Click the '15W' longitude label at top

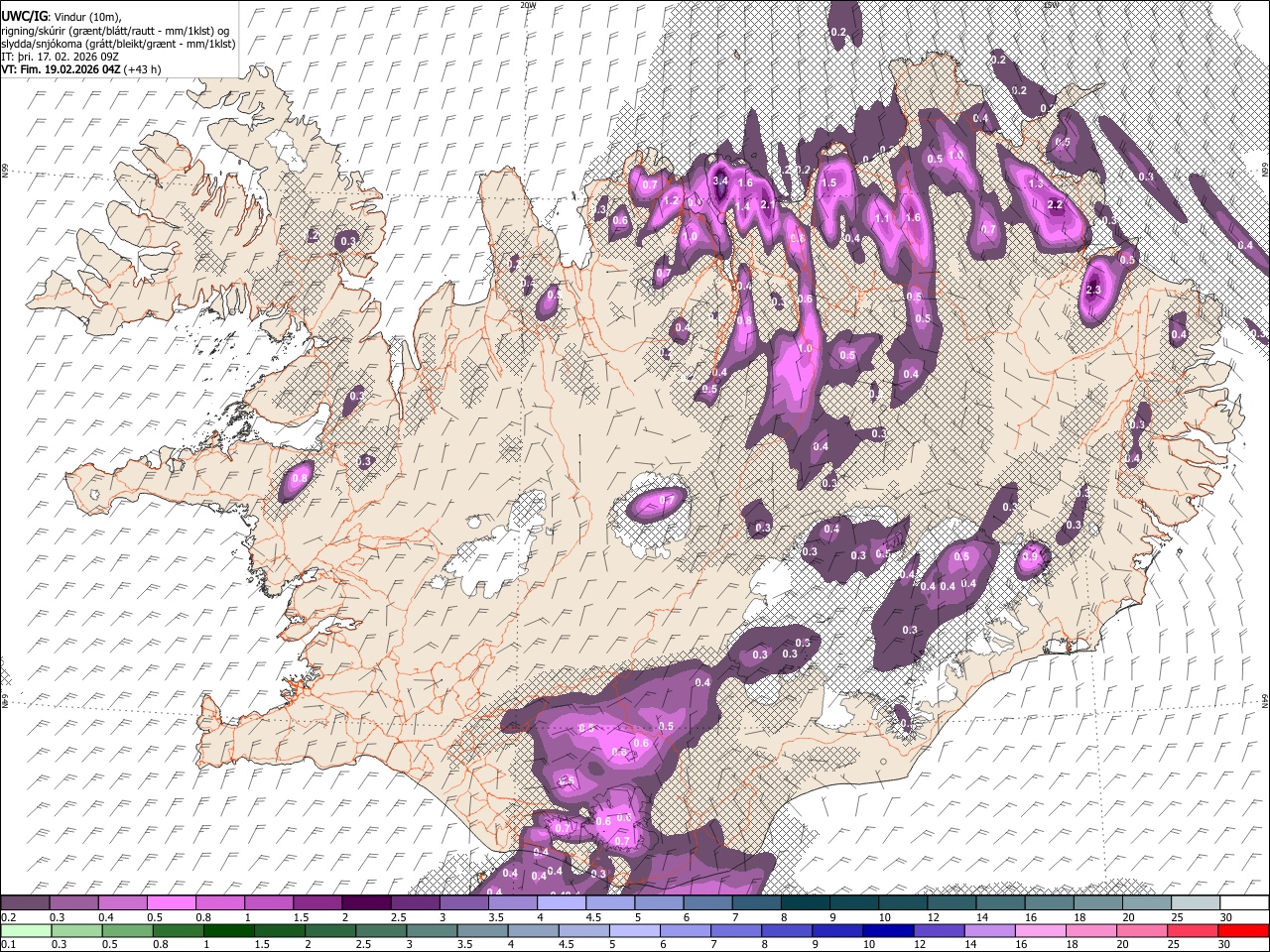pyautogui.click(x=1051, y=5)
